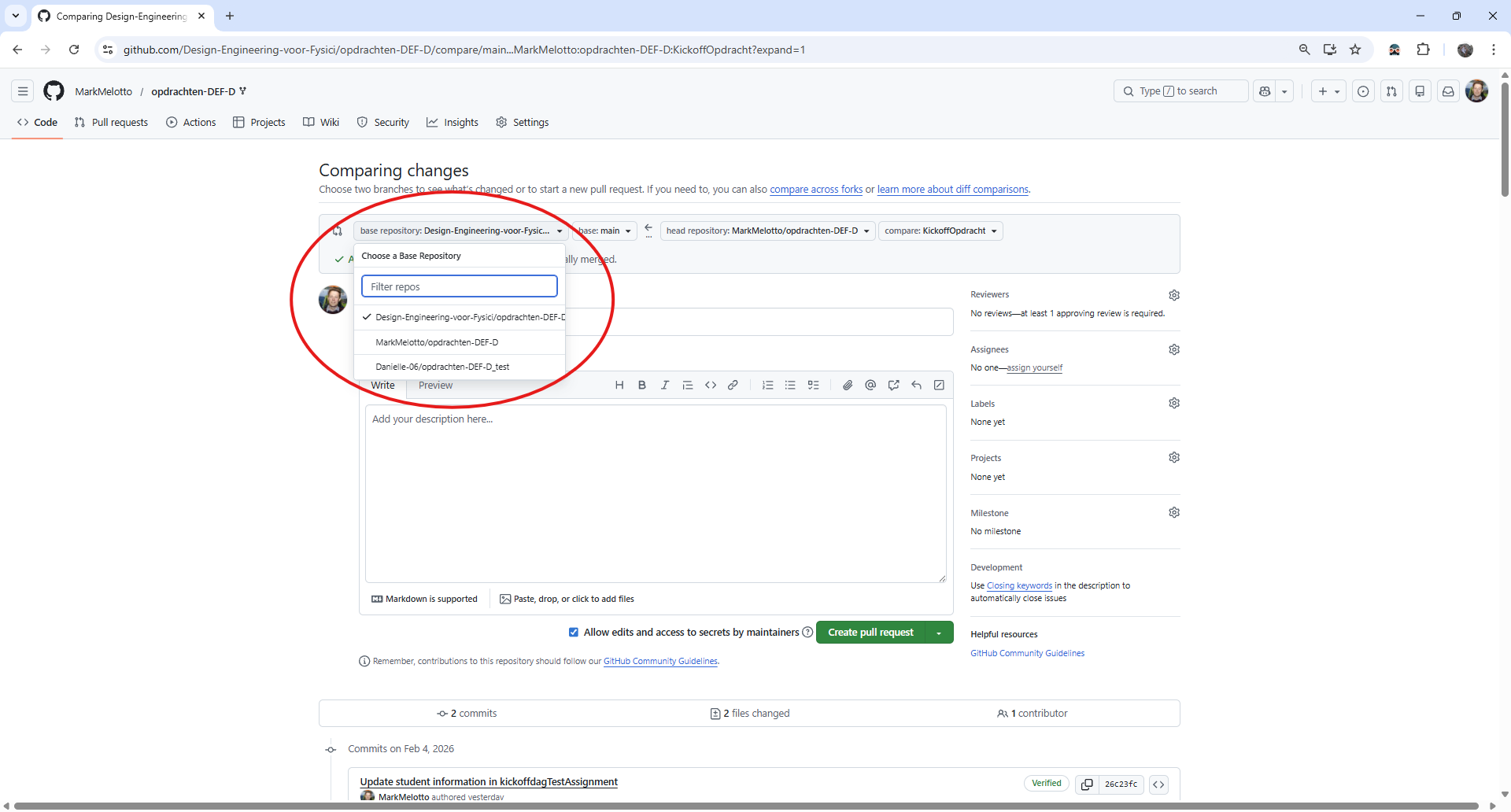1511x812 pixels.
Task: Click the description text area
Action: tap(656, 493)
